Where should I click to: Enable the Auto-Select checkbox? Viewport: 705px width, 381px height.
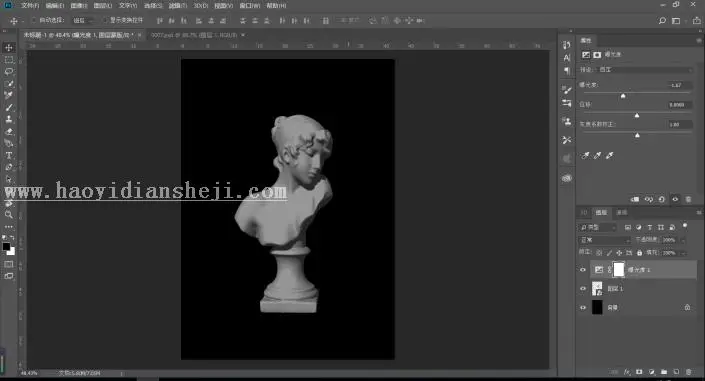(34, 20)
